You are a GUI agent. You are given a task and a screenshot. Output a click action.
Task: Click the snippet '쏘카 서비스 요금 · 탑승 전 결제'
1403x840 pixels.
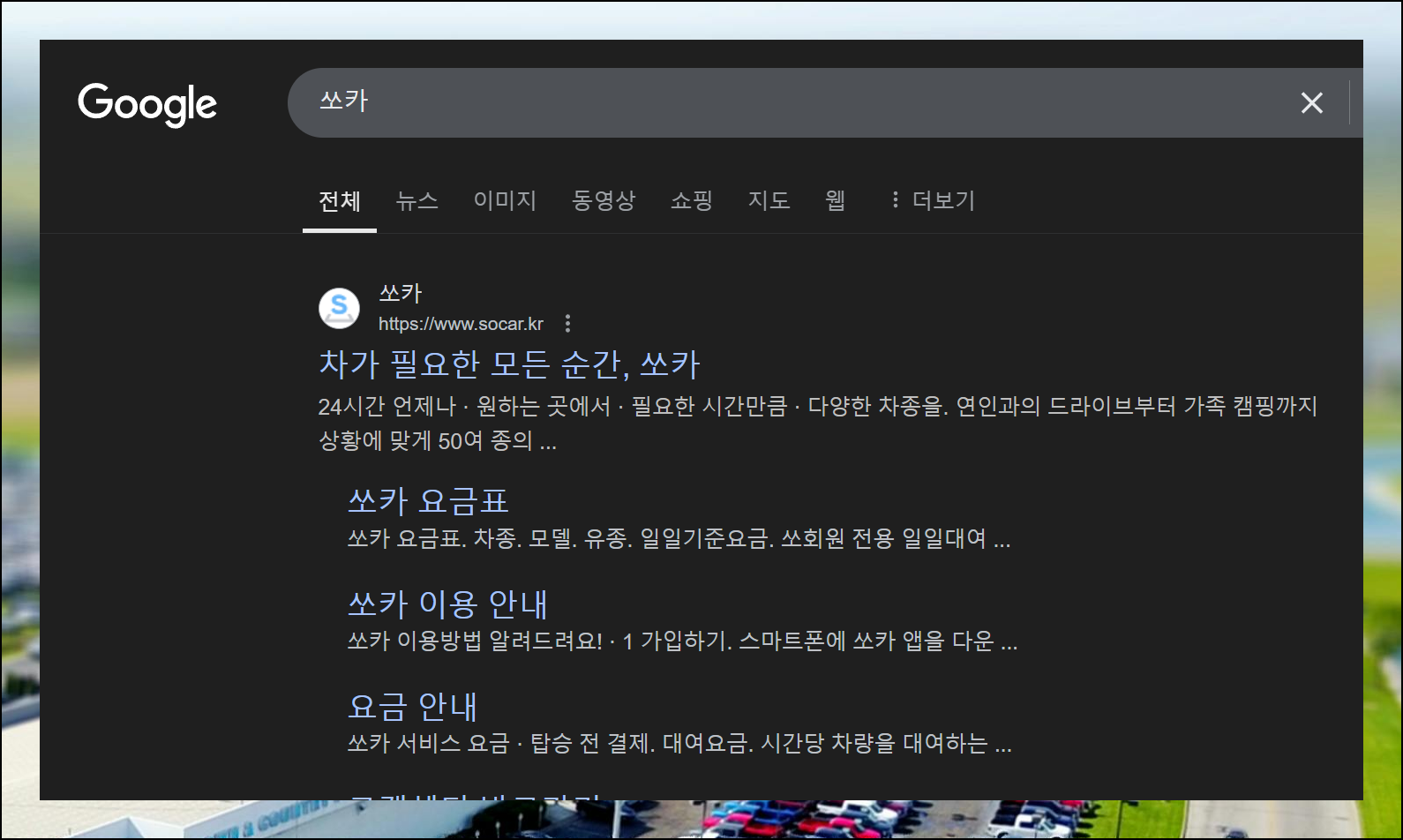pyautogui.click(x=679, y=743)
